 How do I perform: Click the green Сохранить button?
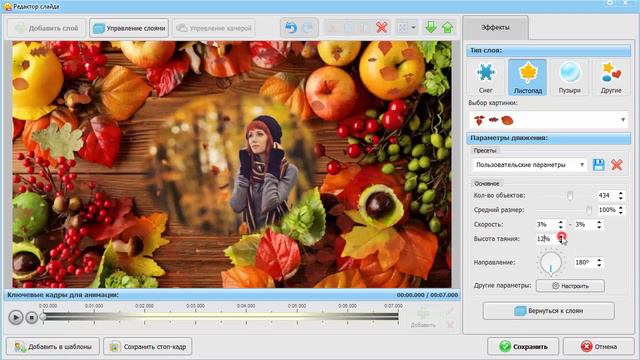coord(523,347)
